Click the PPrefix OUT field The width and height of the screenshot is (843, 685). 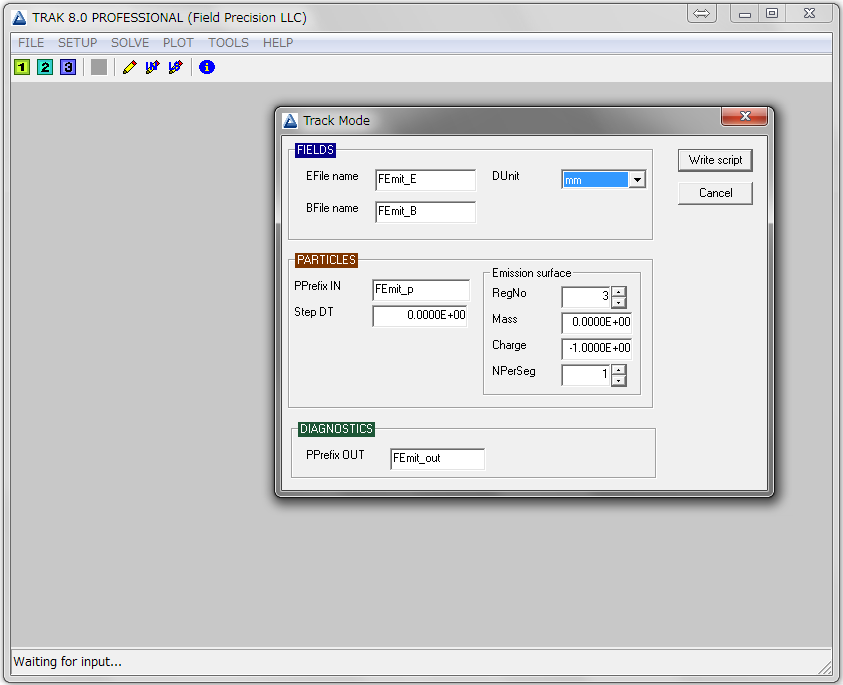pyautogui.click(x=437, y=459)
